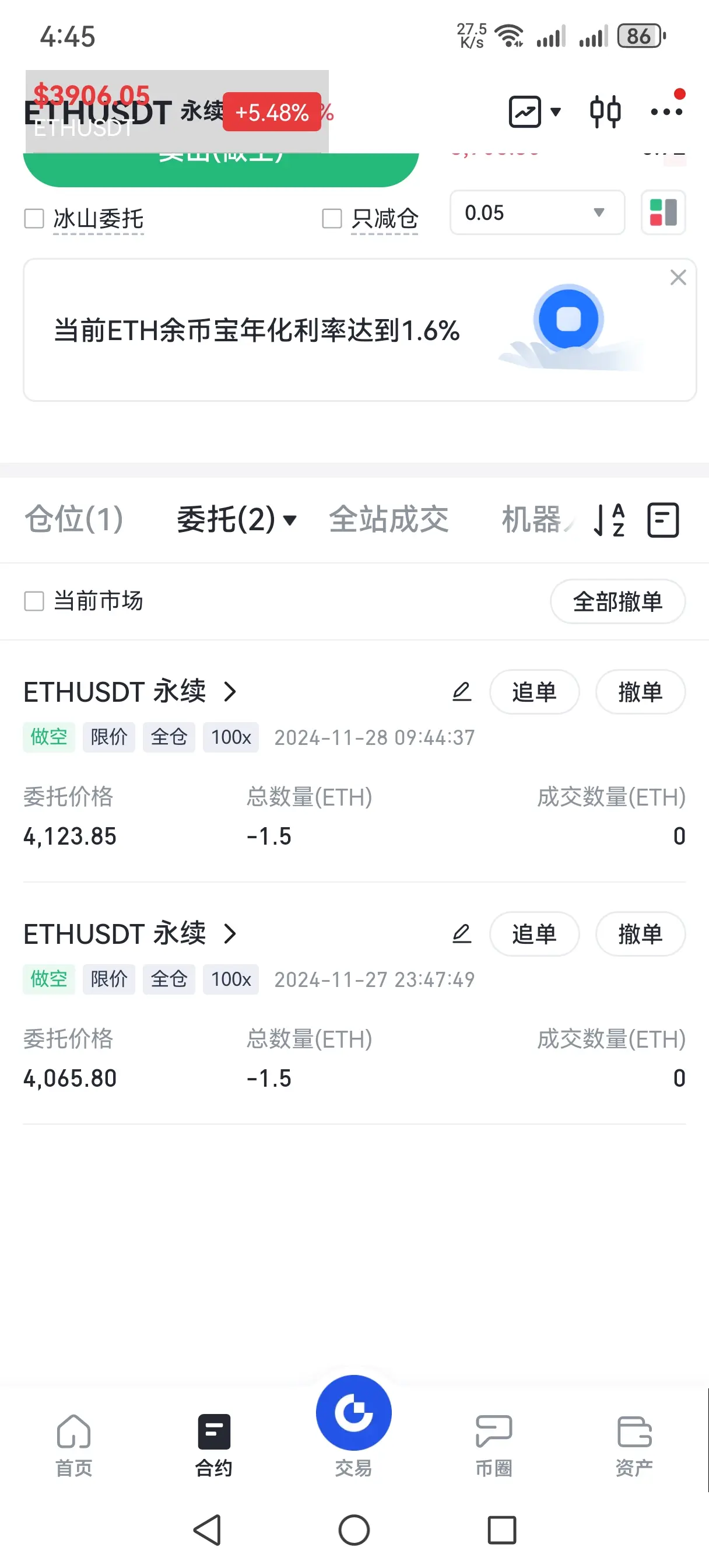Tick the 只减仓 checkbox
Image resolution: width=709 pixels, height=1568 pixels.
332,219
